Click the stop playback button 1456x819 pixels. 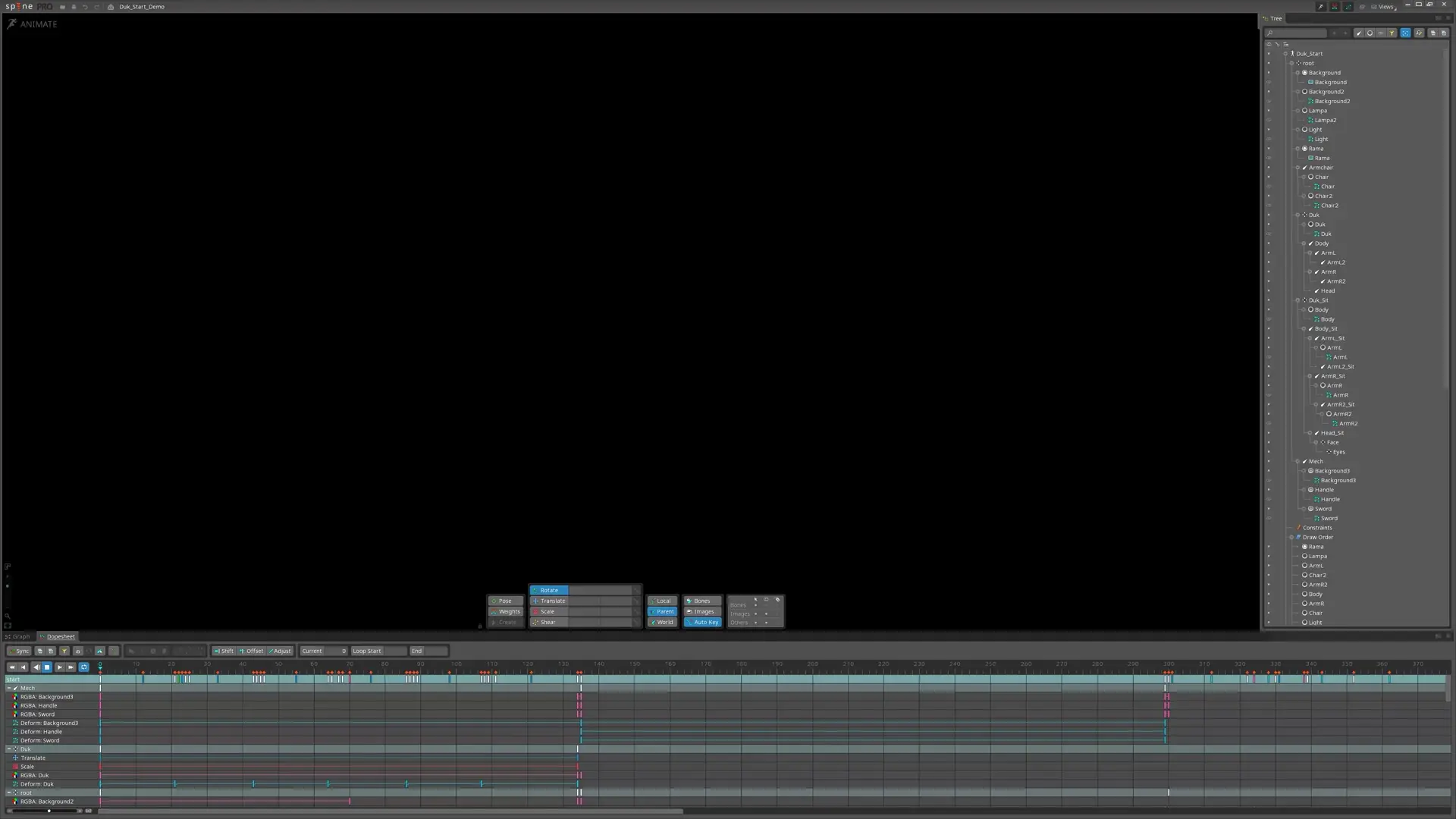(x=47, y=667)
